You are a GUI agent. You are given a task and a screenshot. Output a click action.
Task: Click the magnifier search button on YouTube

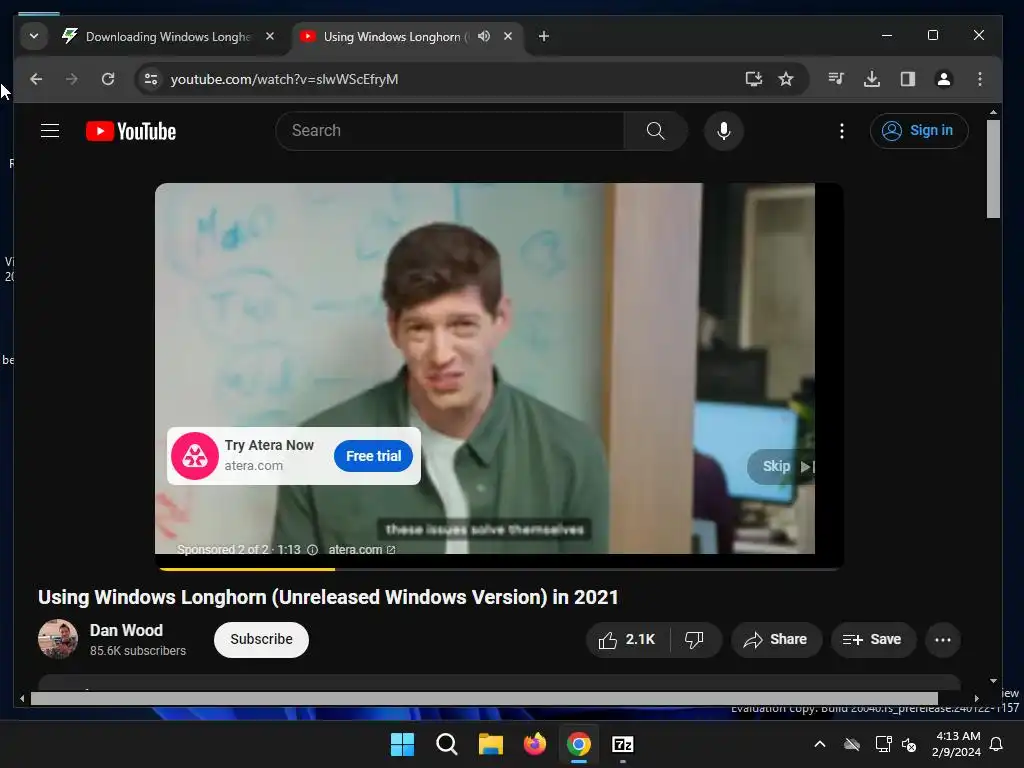coord(656,131)
